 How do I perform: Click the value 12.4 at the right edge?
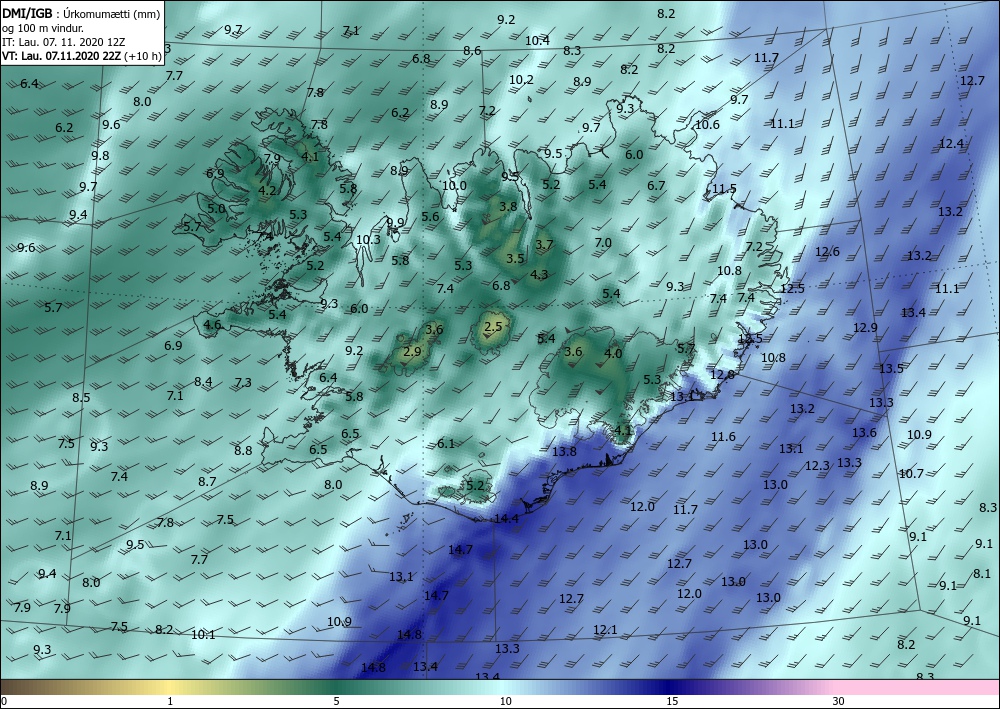[x=951, y=143]
